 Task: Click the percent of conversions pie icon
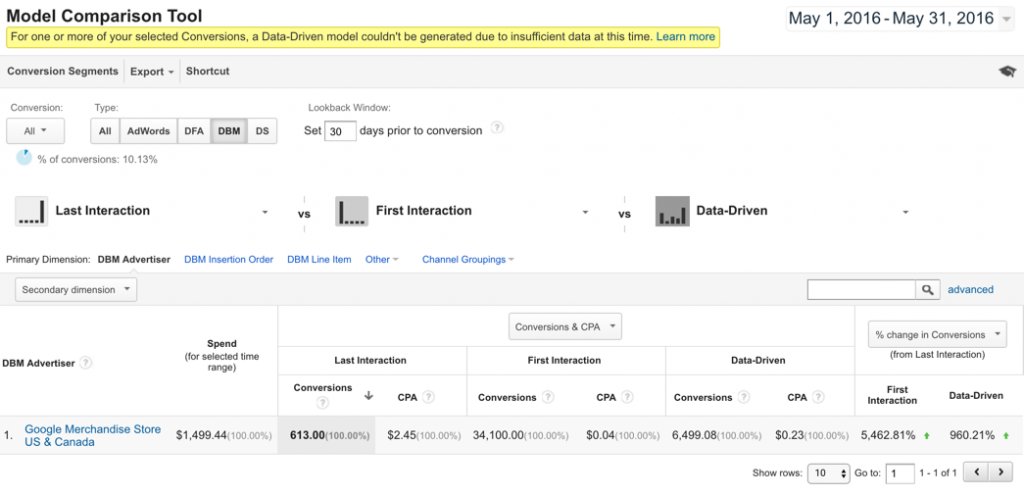[x=24, y=158]
